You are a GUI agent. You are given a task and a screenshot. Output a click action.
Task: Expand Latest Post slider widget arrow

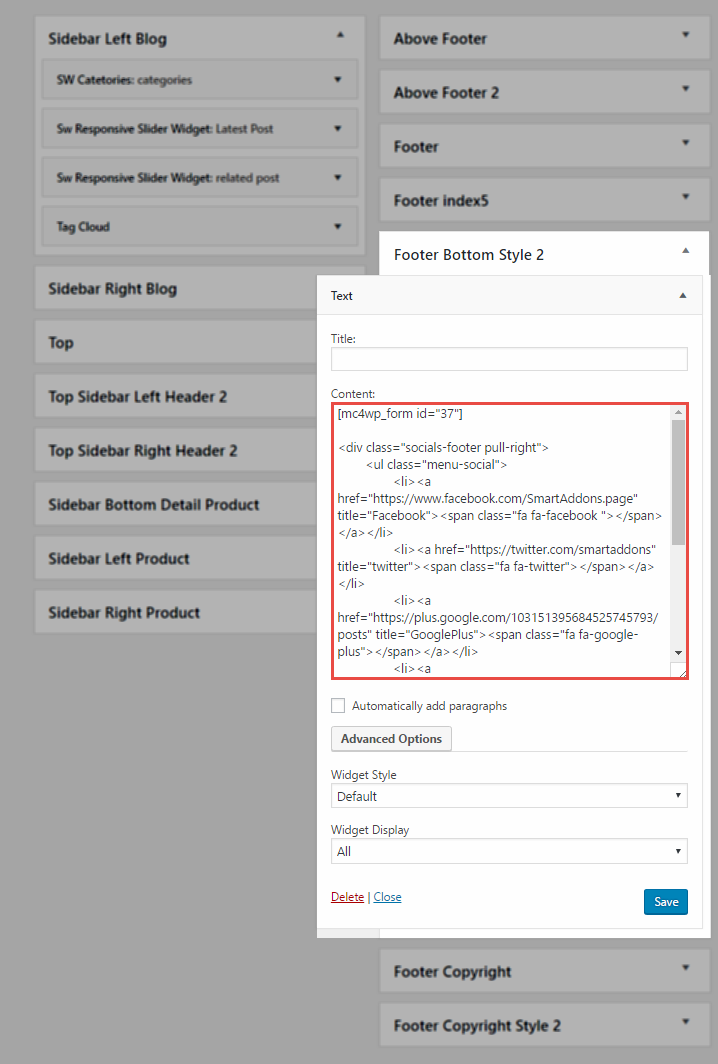pos(337,128)
